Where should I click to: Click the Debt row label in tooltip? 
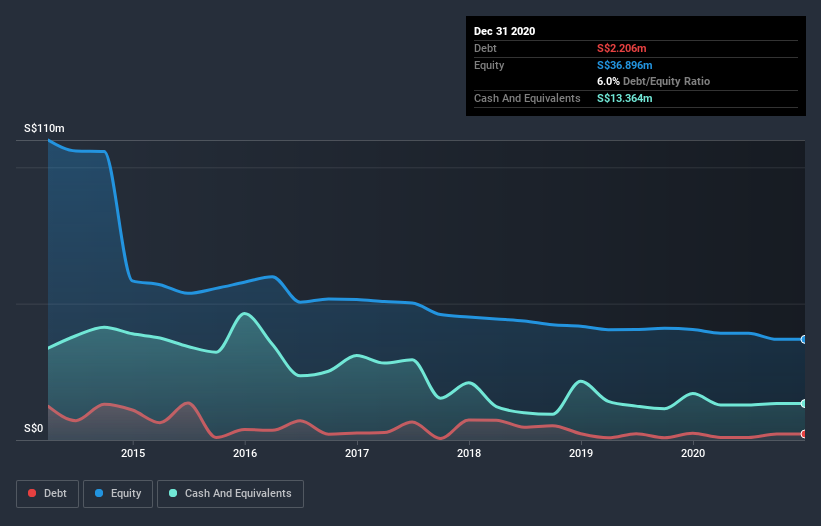485,48
